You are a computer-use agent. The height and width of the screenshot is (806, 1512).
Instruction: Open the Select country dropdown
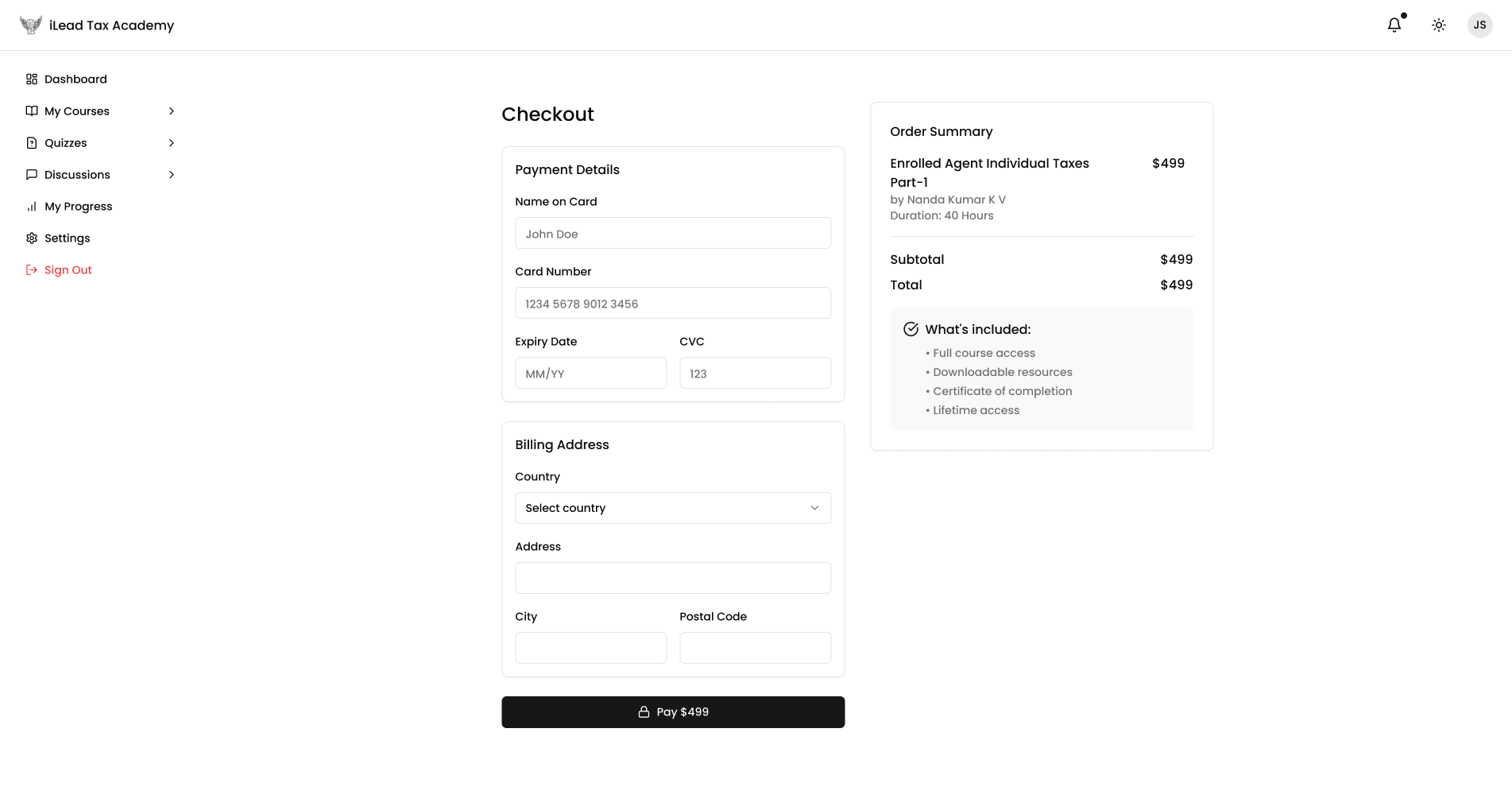(x=672, y=508)
